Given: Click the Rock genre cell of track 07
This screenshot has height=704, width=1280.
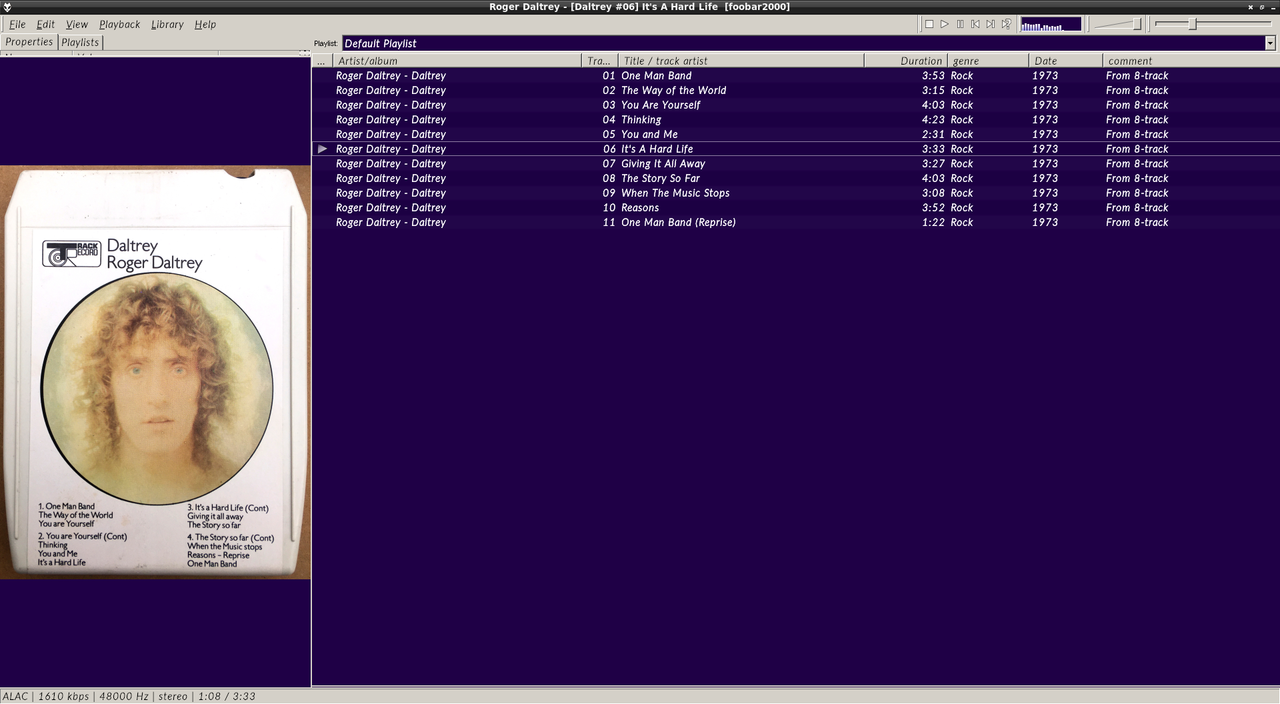Looking at the screenshot, I should 962,164.
